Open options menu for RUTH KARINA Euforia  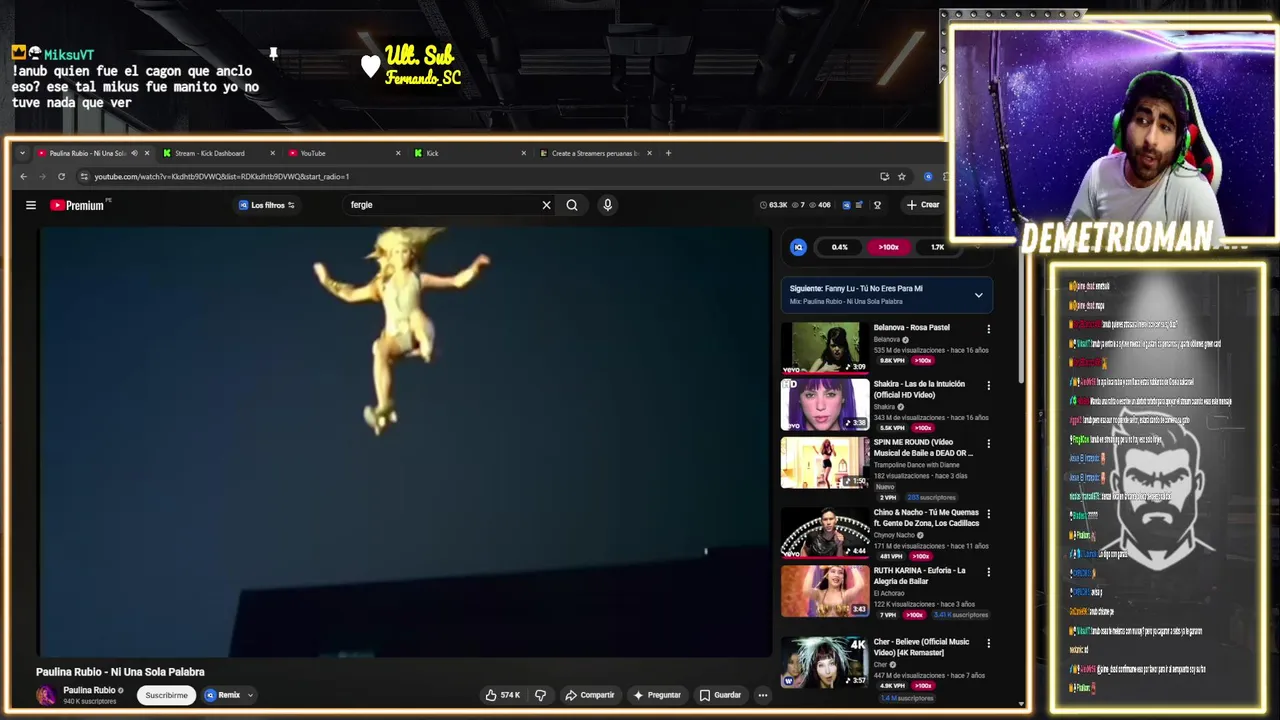[989, 573]
